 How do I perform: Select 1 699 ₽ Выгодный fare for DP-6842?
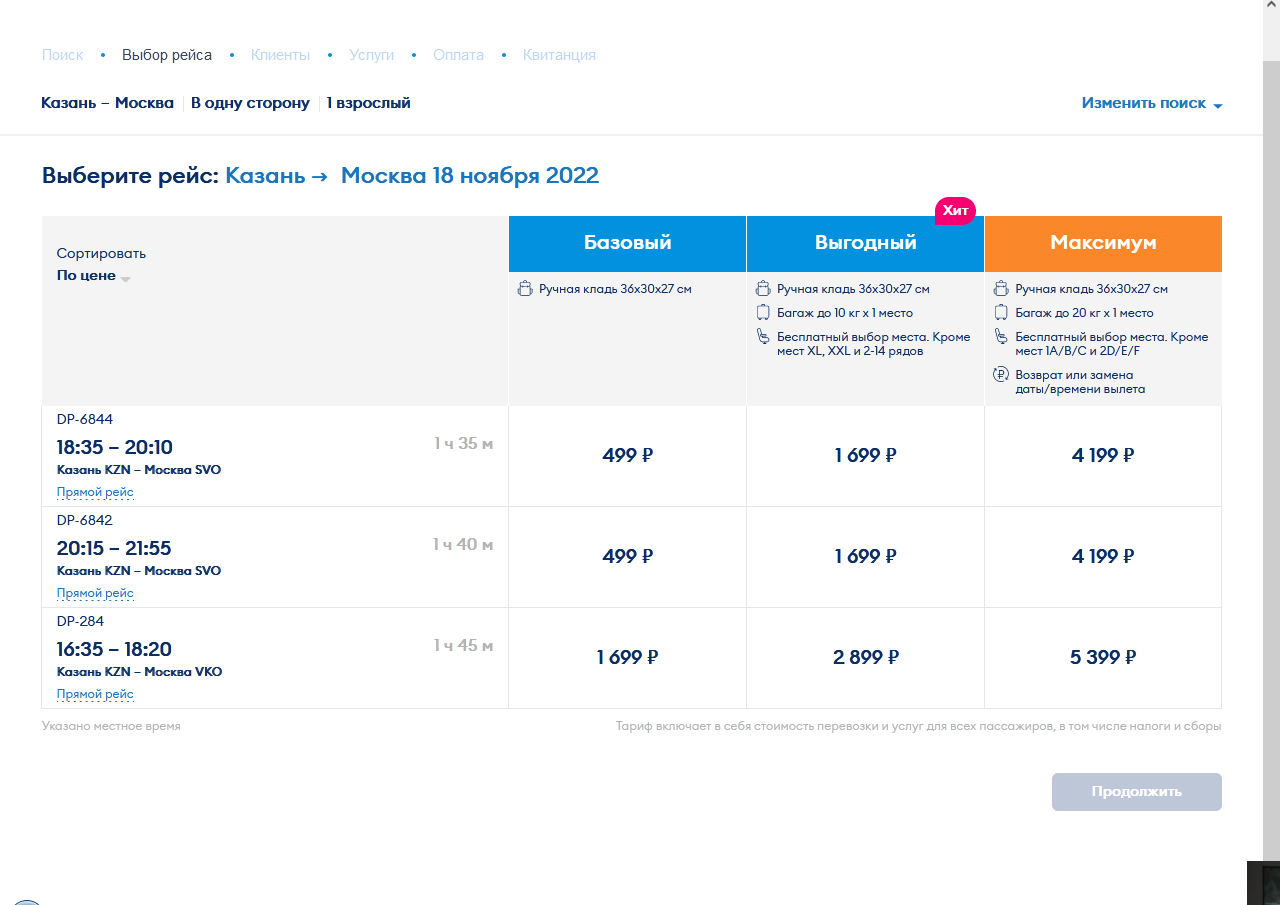coord(865,557)
